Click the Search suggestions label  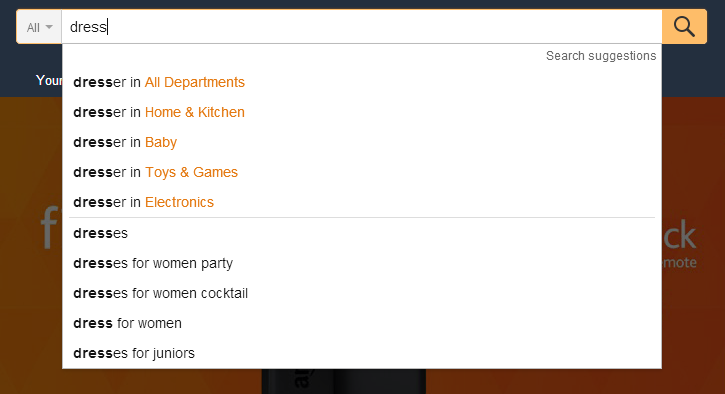coord(601,56)
